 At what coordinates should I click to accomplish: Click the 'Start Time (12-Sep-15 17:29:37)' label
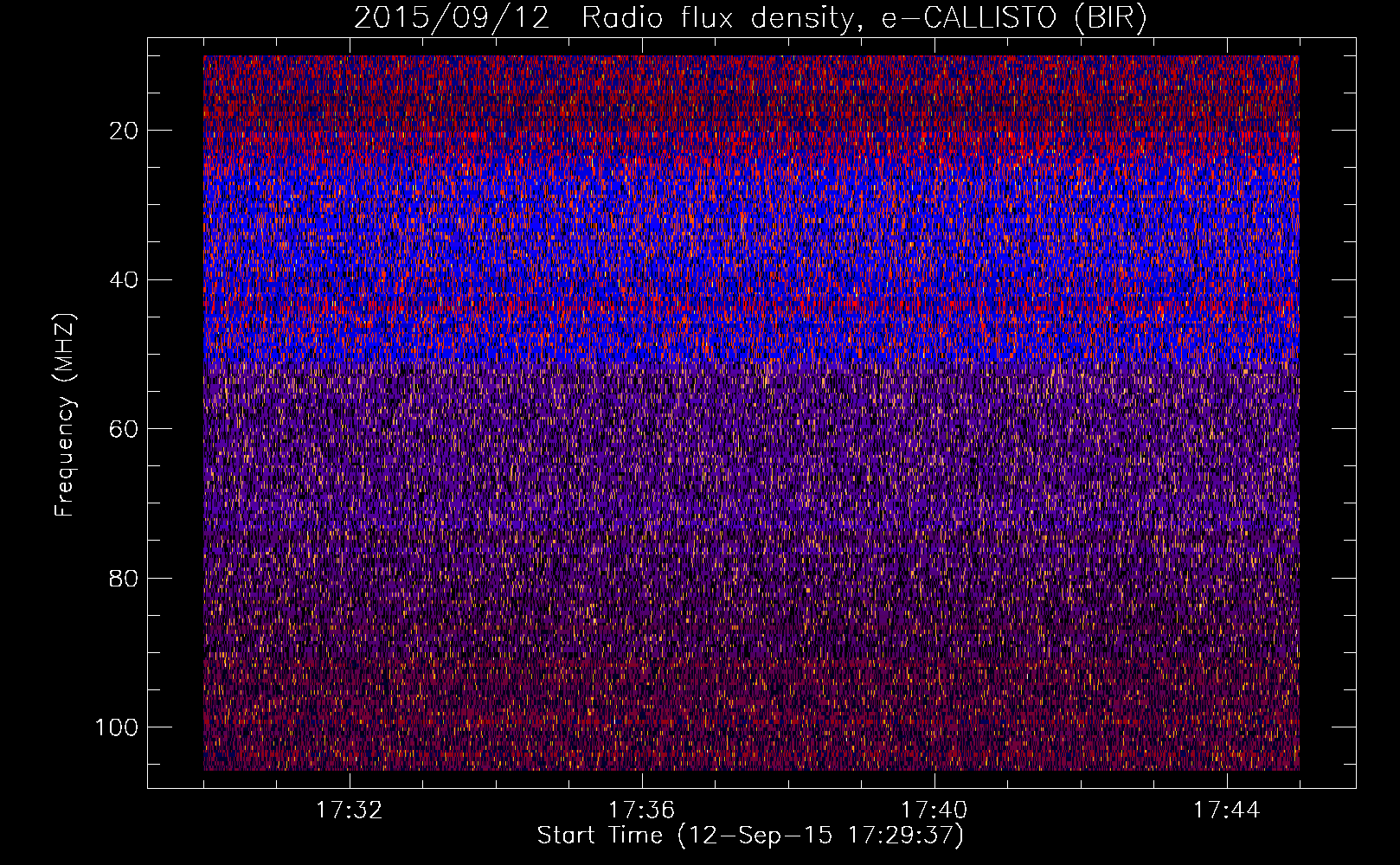(x=750, y=836)
